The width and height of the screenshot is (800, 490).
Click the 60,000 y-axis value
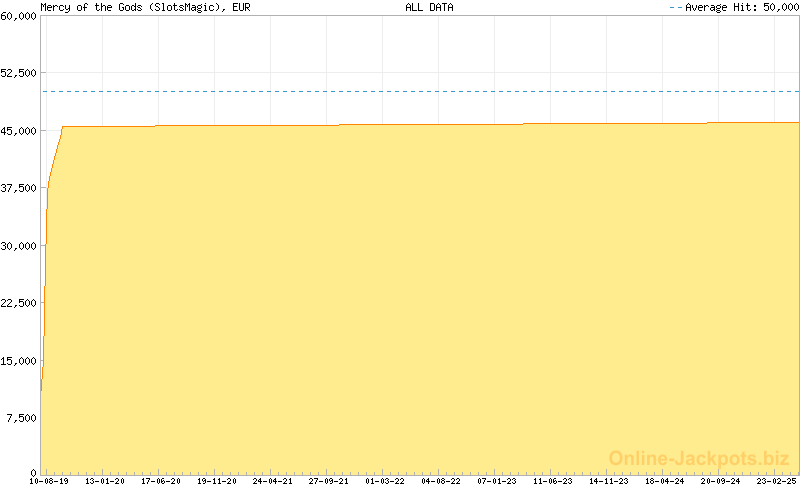coord(19,16)
